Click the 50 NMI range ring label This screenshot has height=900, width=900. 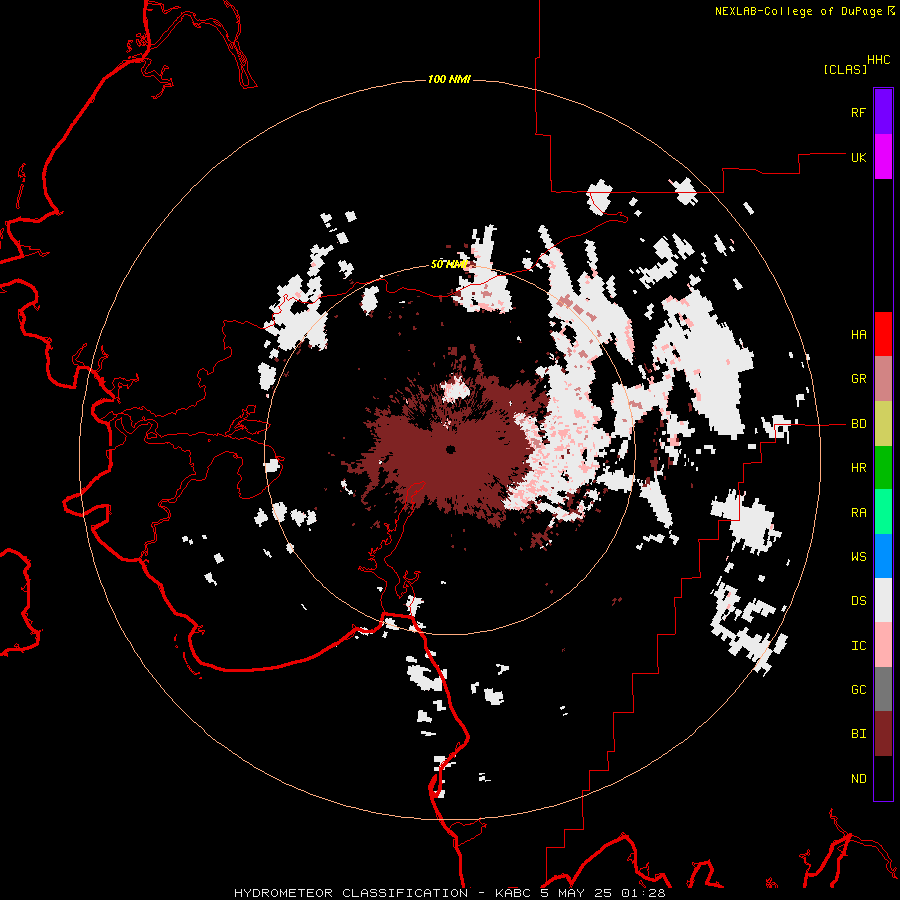pyautogui.click(x=449, y=264)
